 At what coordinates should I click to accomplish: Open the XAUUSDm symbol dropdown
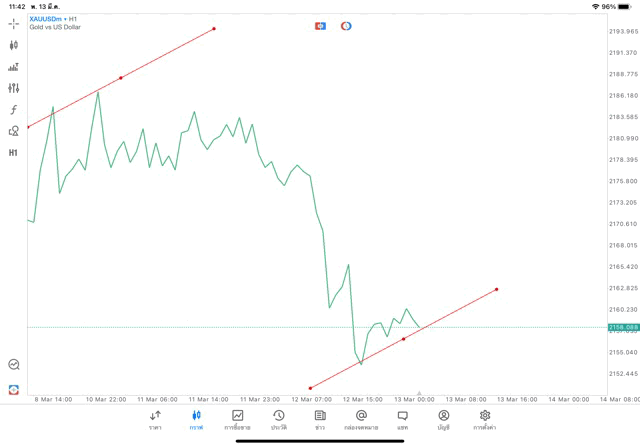48,19
